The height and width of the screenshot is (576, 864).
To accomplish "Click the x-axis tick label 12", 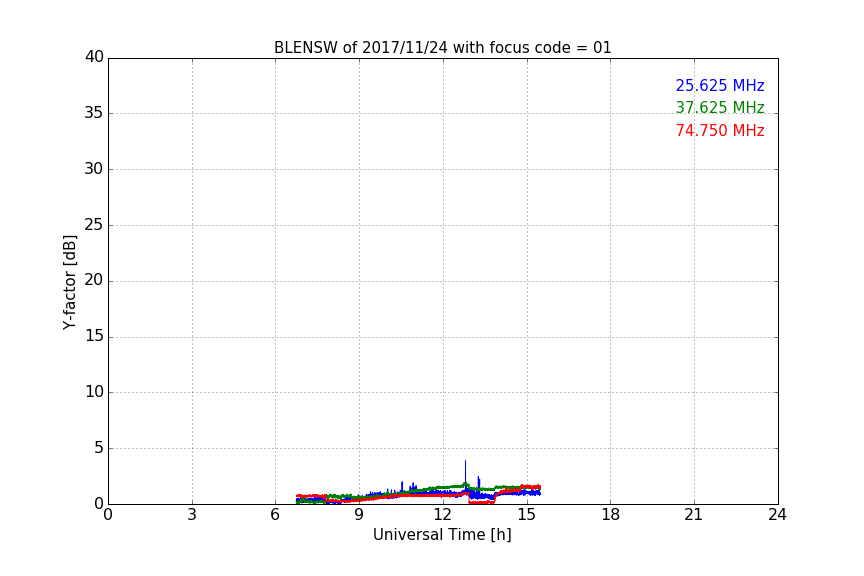I will coord(443,515).
